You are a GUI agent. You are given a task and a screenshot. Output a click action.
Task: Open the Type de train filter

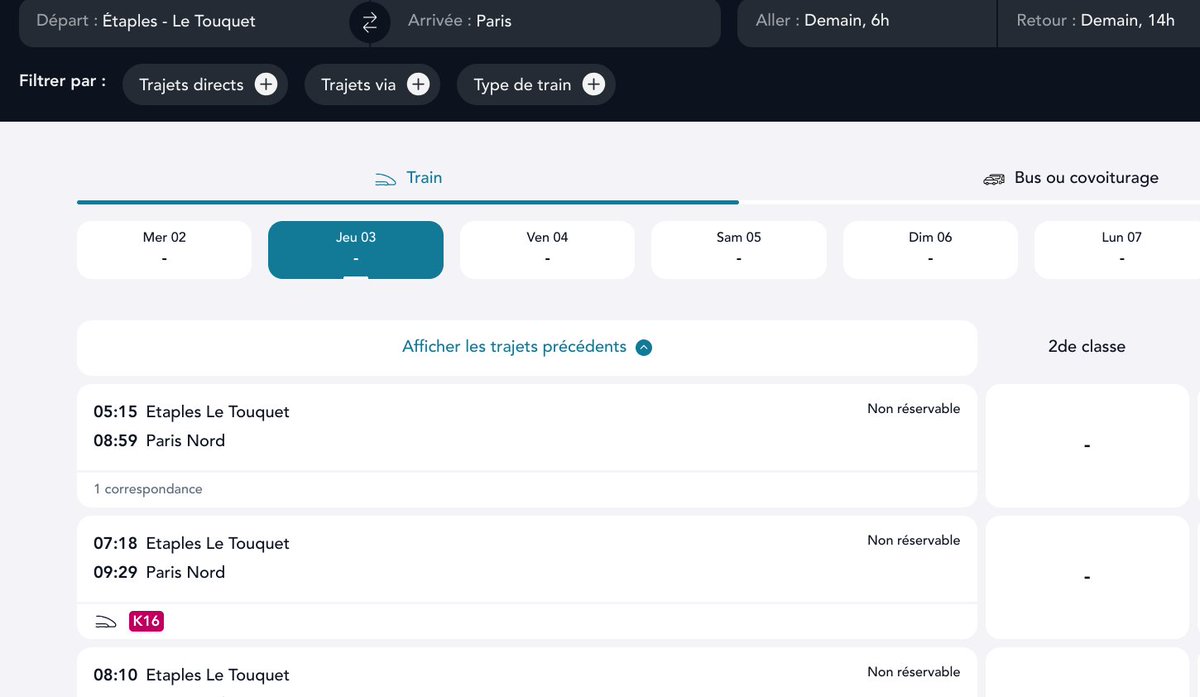point(536,85)
